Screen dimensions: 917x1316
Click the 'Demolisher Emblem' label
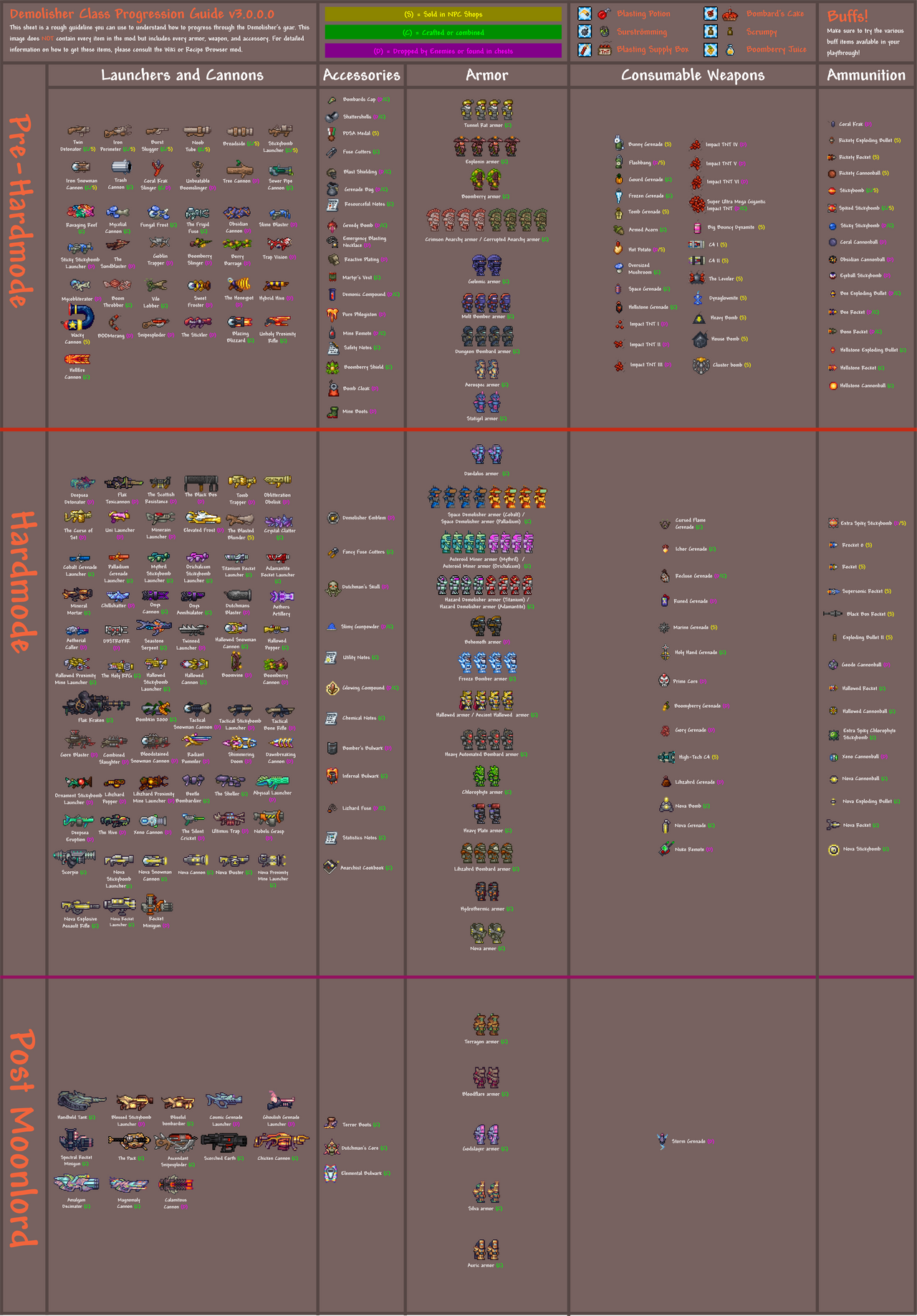pos(364,517)
